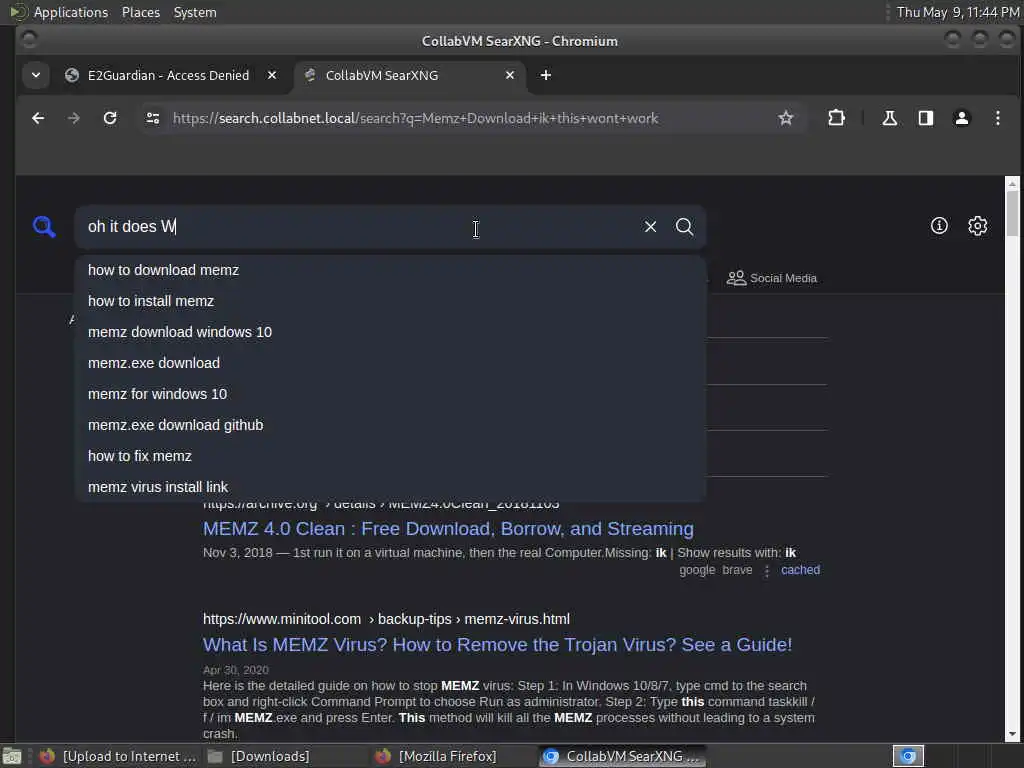This screenshot has width=1024, height=768.
Task: Choose suggestion 'memz for windows 10'
Action: (391, 394)
